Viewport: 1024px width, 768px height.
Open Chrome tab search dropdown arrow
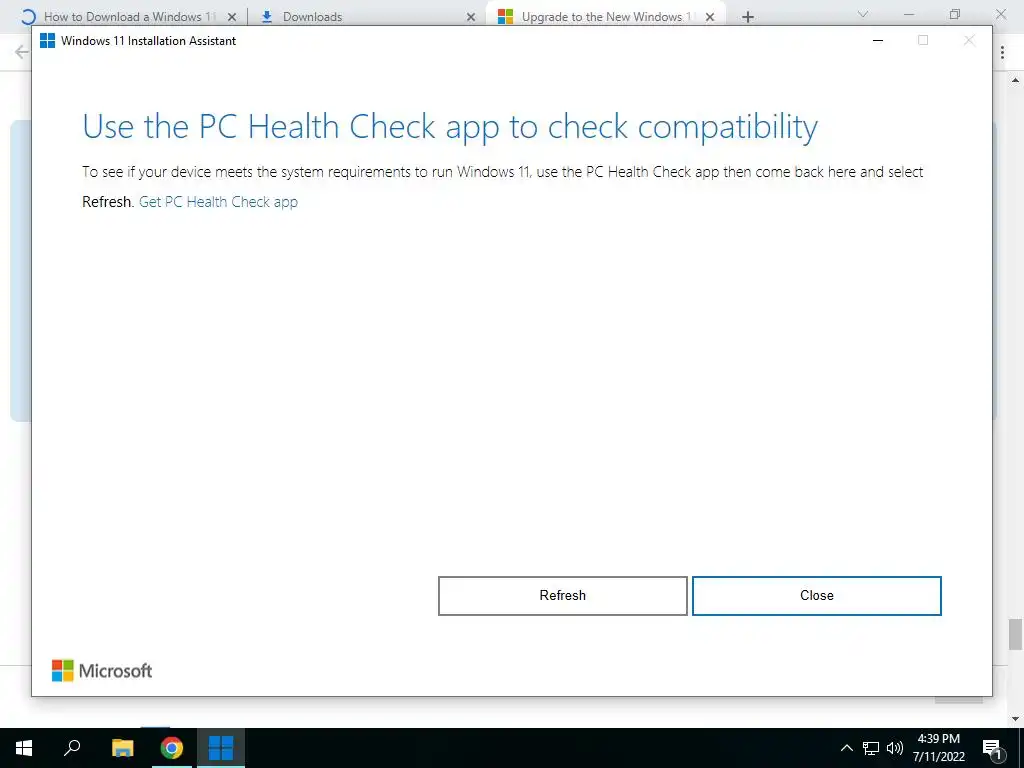point(863,14)
